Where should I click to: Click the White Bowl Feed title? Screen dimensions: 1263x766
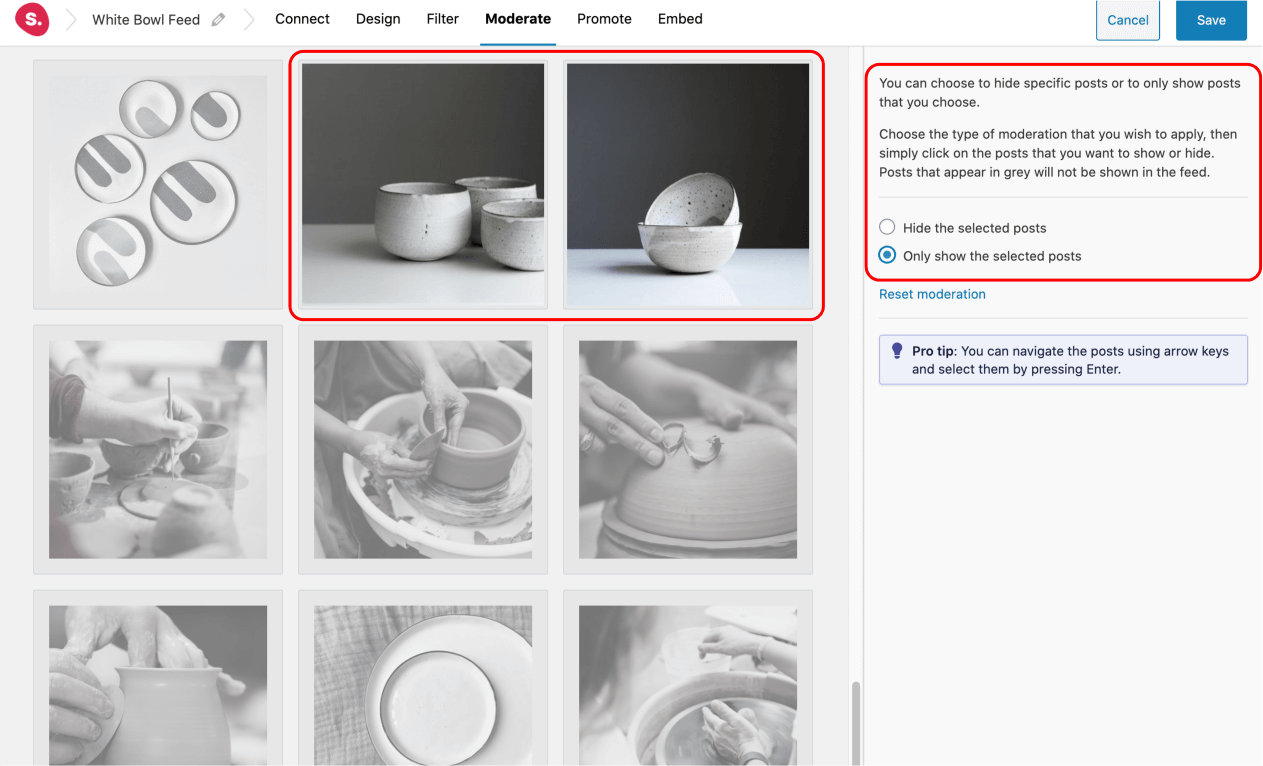[146, 19]
